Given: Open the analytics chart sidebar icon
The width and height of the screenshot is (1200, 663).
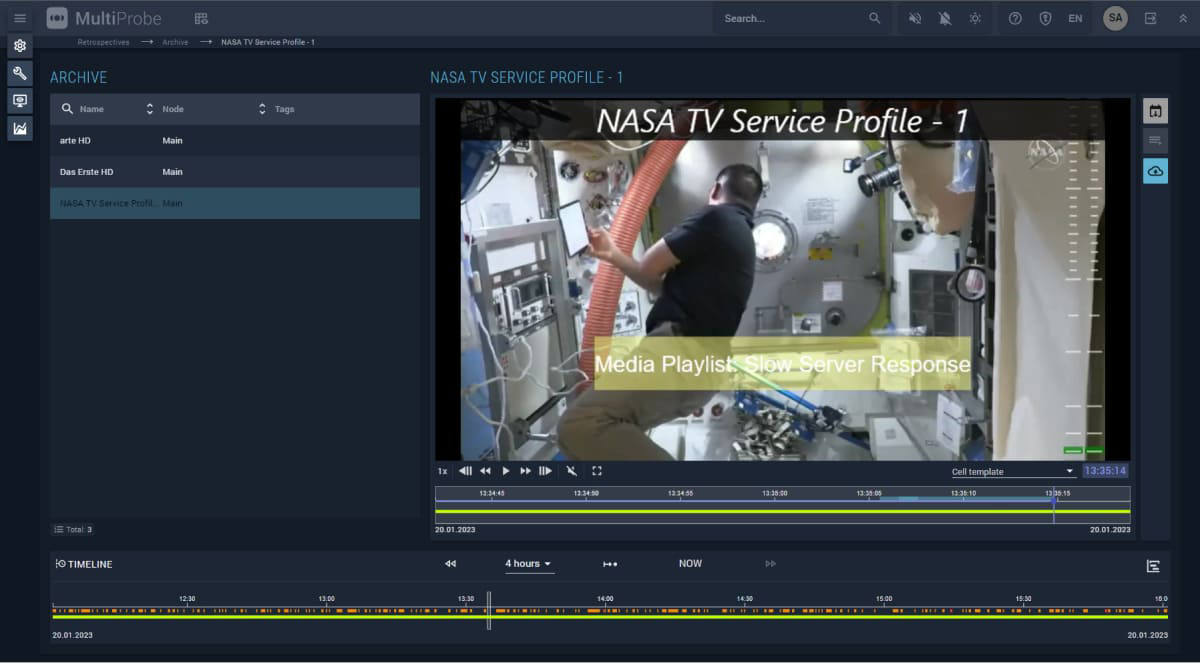Looking at the screenshot, I should [20, 129].
